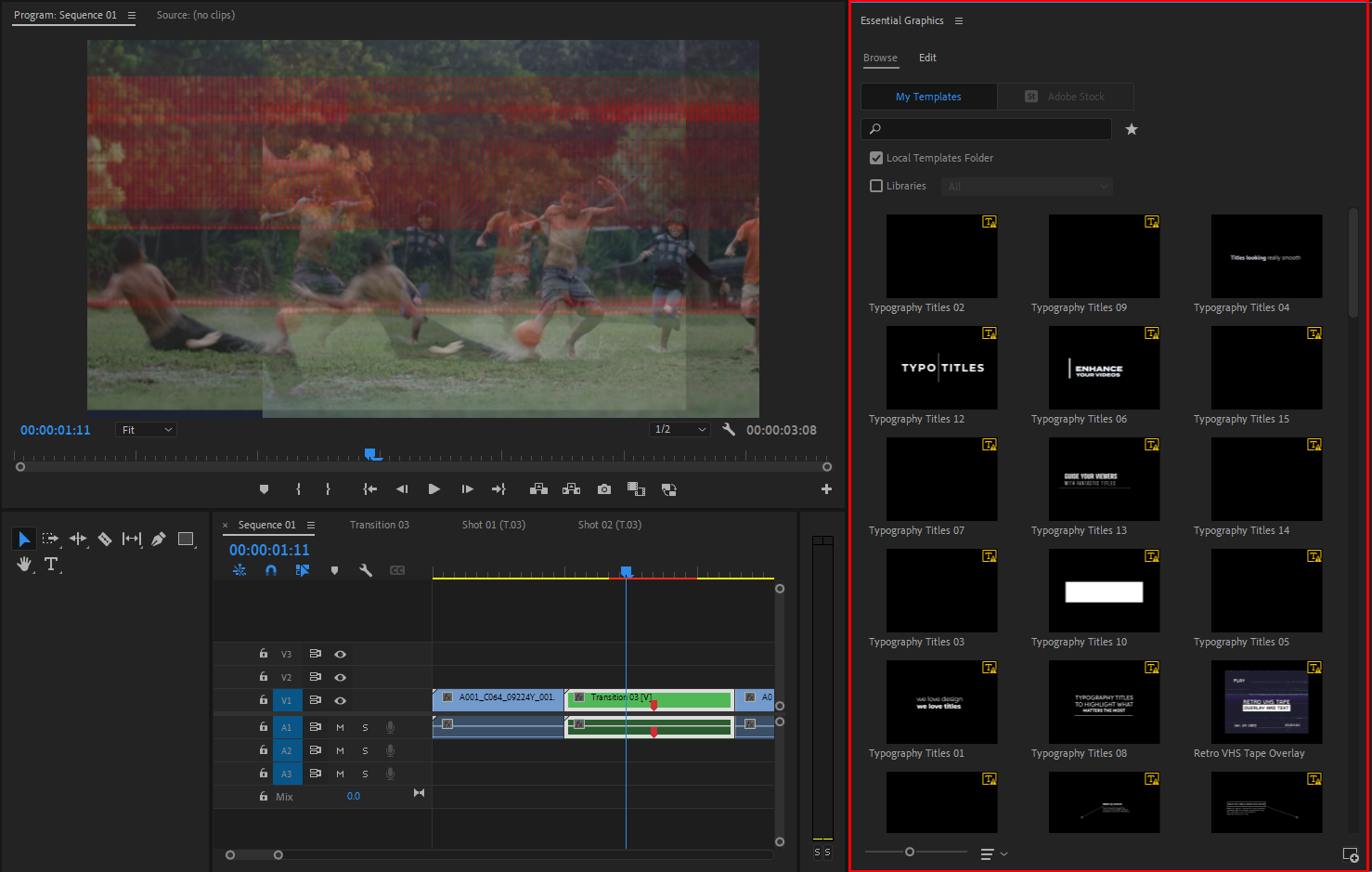This screenshot has width=1372, height=872.
Task: Click the My Templates button
Action: (927, 97)
